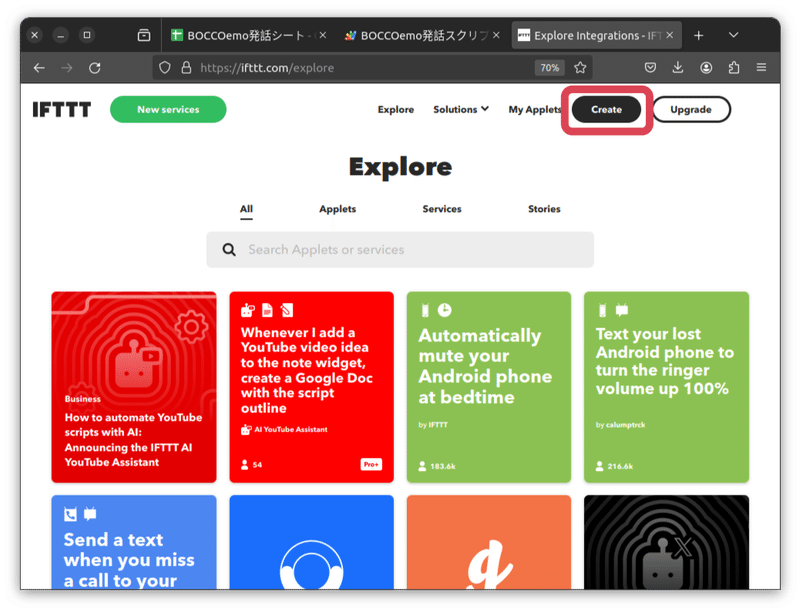
Task: Open My Applets page
Action: 534,110
